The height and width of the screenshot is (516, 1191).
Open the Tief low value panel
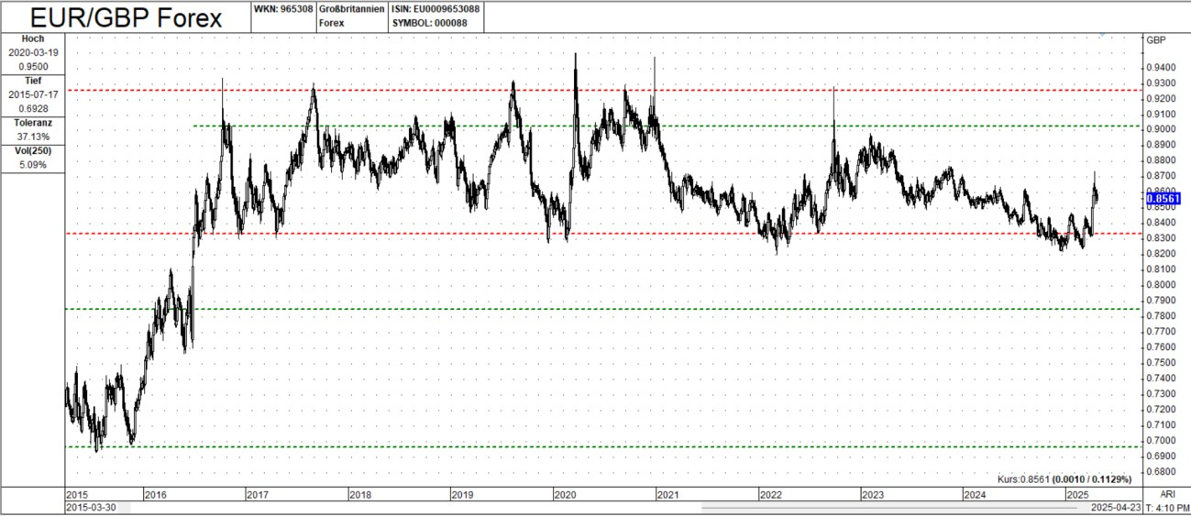click(33, 94)
